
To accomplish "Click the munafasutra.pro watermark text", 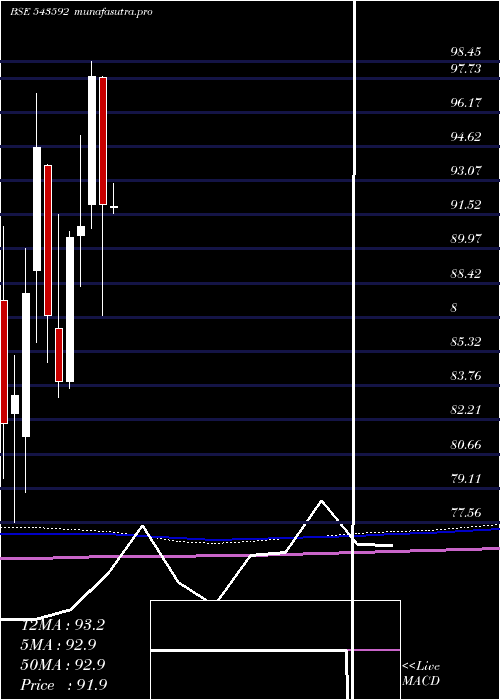I will pyautogui.click(x=113, y=12).
